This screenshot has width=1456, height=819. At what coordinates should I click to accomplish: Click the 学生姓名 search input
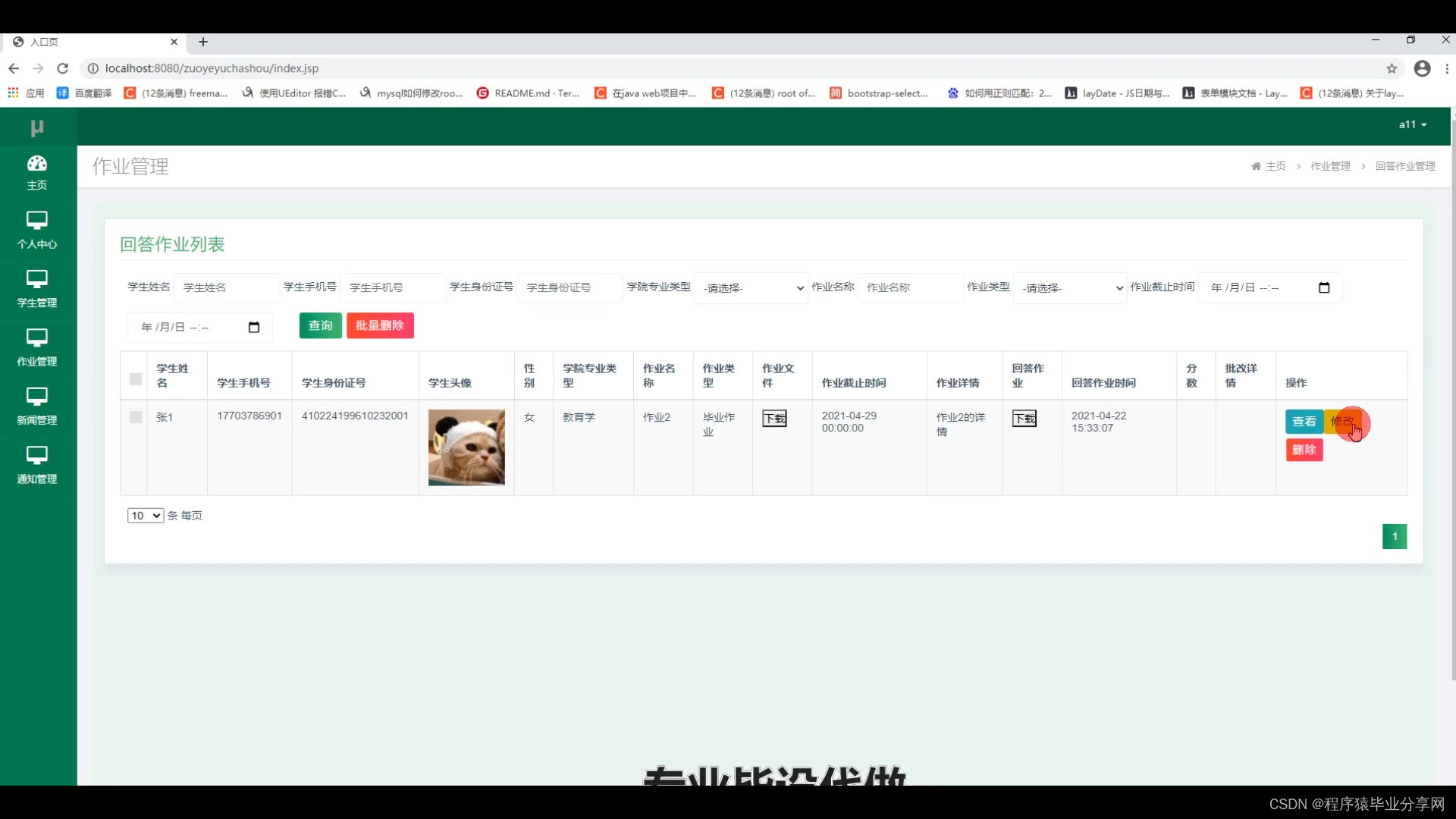[x=226, y=287]
